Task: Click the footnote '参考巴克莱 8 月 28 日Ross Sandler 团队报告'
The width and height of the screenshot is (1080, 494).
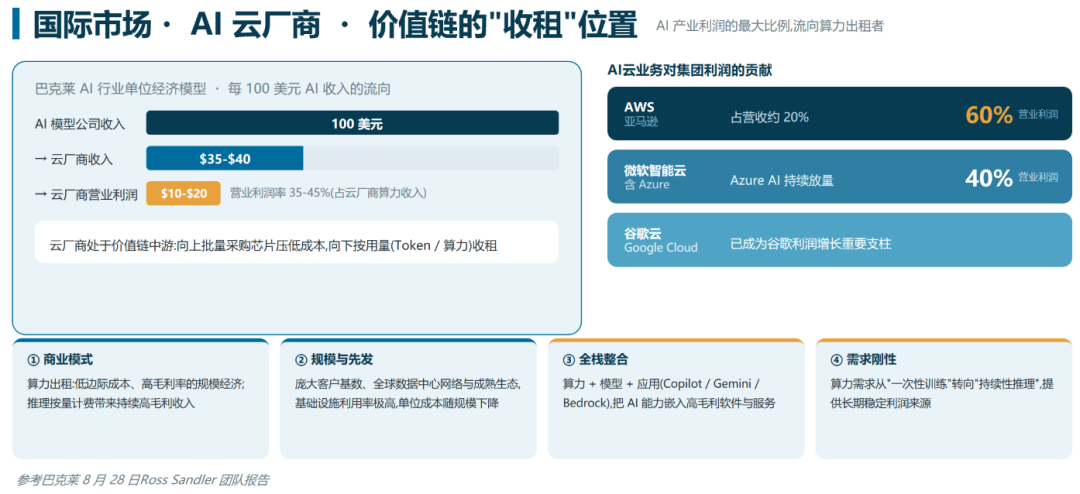Action: (x=143, y=480)
